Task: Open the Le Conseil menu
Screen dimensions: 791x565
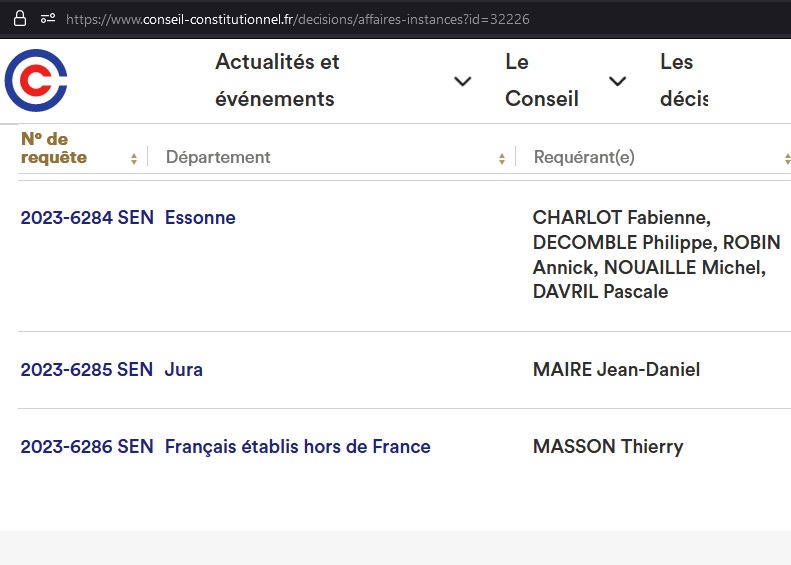Action: click(541, 80)
